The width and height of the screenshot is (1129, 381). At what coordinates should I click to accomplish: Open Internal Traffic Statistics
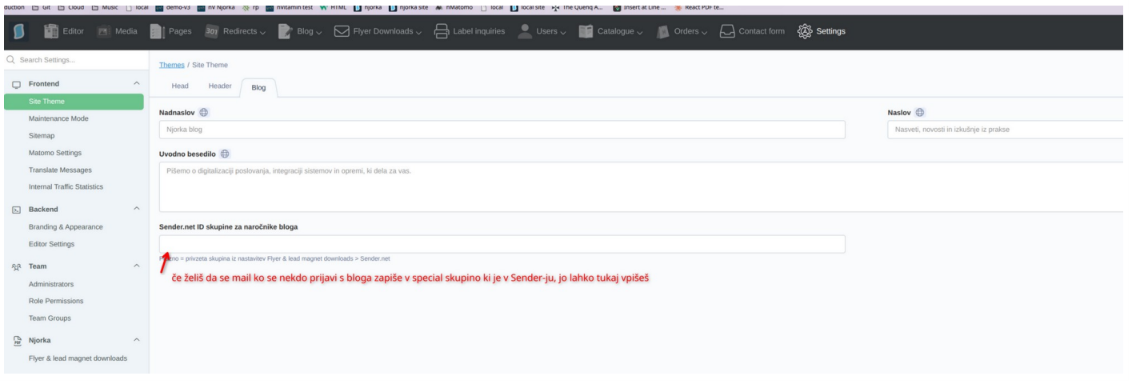point(66,187)
